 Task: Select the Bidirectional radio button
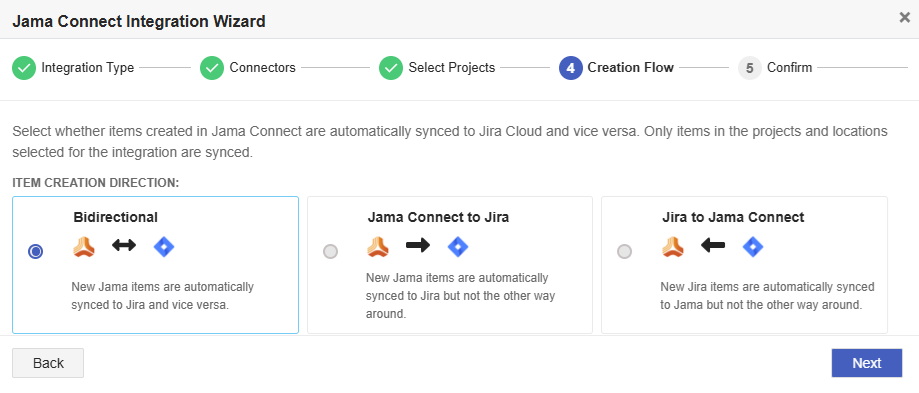[x=36, y=252]
